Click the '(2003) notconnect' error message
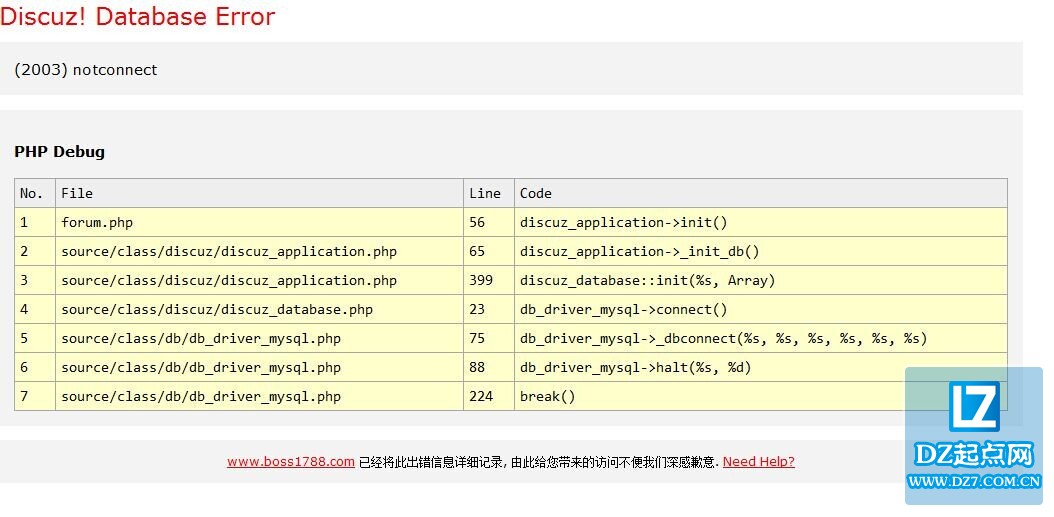This screenshot has width=1054, height=517. pyautogui.click(x=85, y=70)
